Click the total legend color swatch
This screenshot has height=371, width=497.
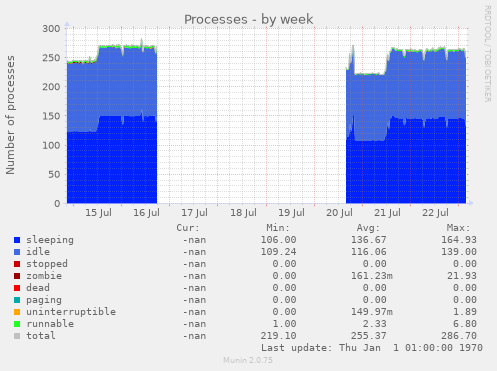click(17, 336)
